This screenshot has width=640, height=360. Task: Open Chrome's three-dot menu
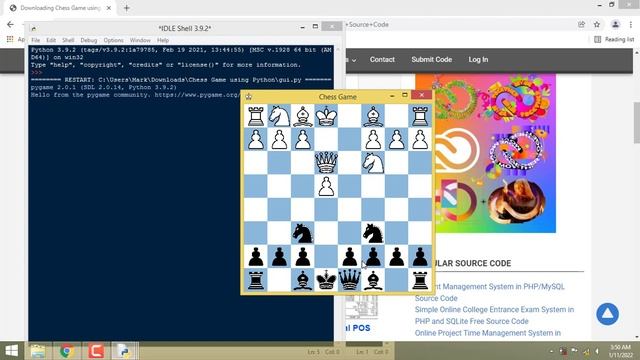coord(631,24)
